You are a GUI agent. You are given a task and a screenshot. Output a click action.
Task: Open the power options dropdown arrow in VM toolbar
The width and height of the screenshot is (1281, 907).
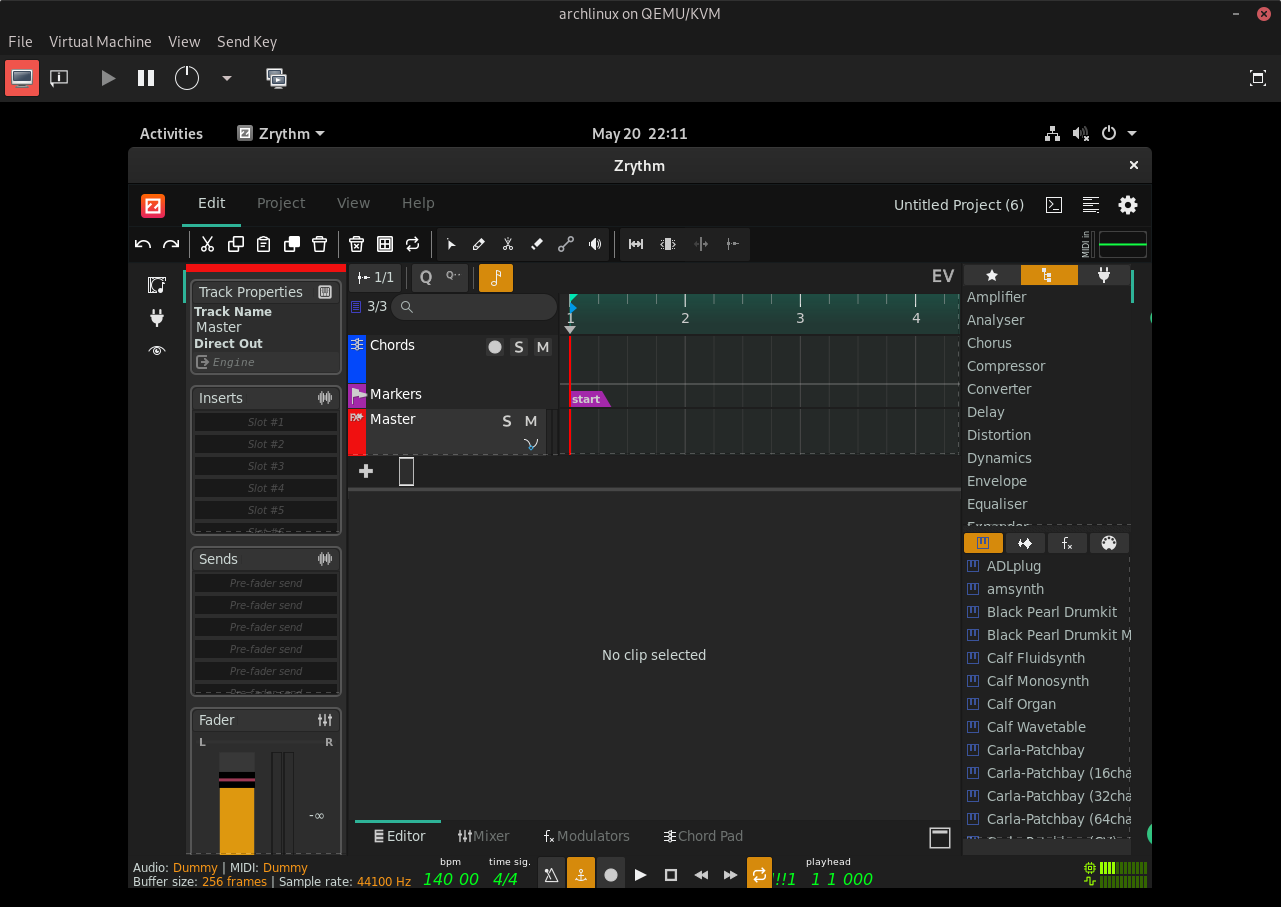coord(227,78)
